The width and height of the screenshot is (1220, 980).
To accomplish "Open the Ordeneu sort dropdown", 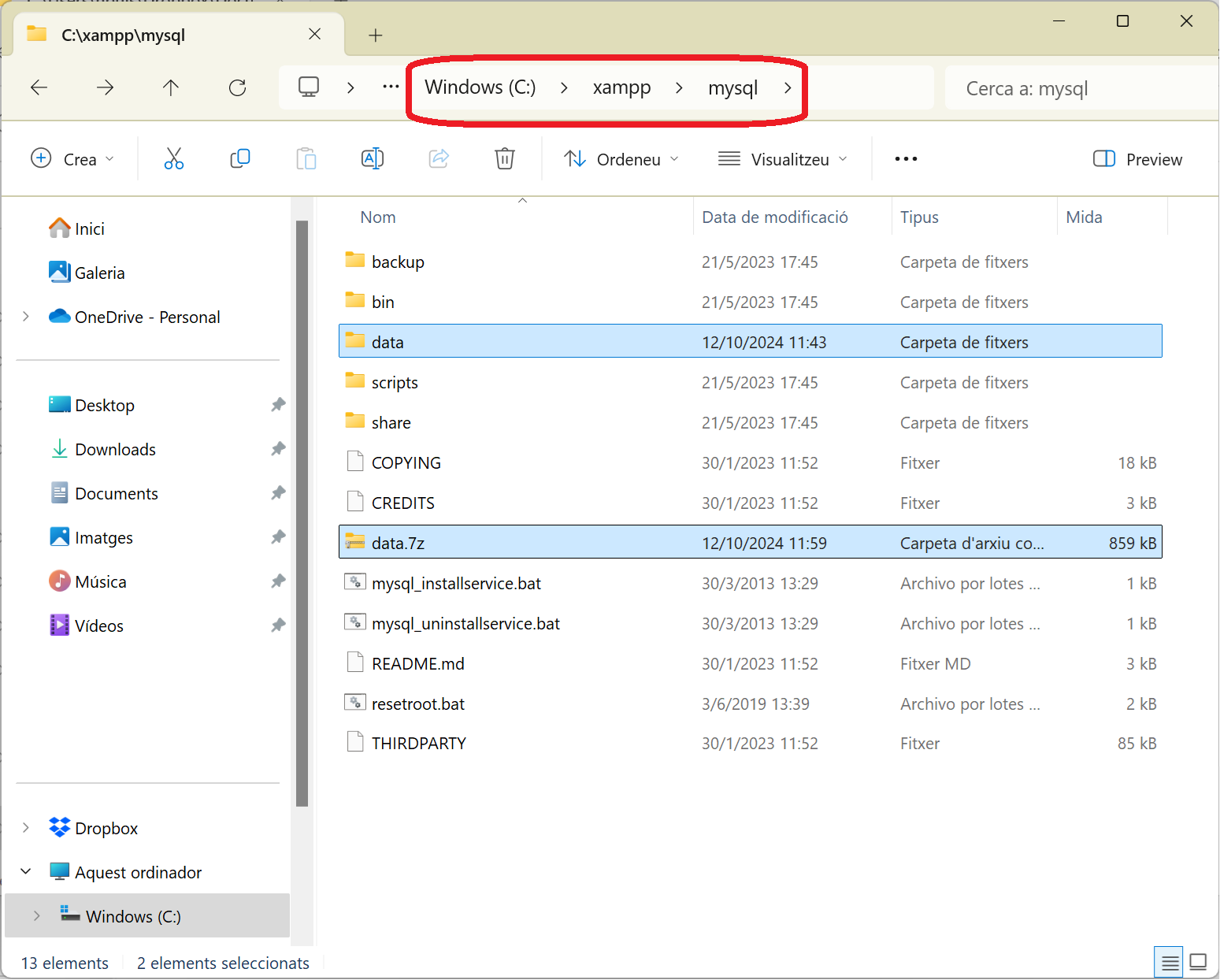I will point(621,159).
